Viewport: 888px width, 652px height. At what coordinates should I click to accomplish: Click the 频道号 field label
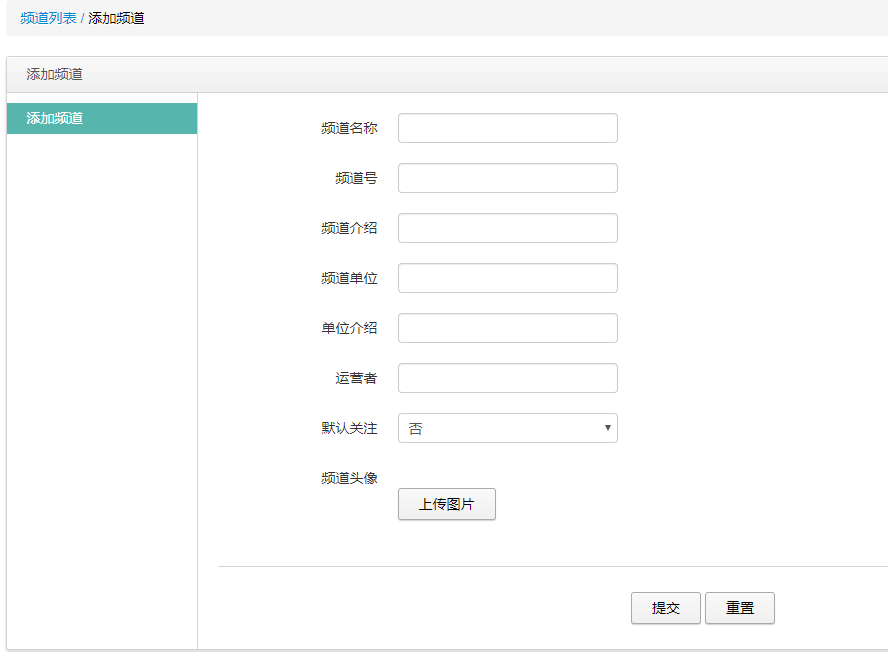(x=356, y=178)
